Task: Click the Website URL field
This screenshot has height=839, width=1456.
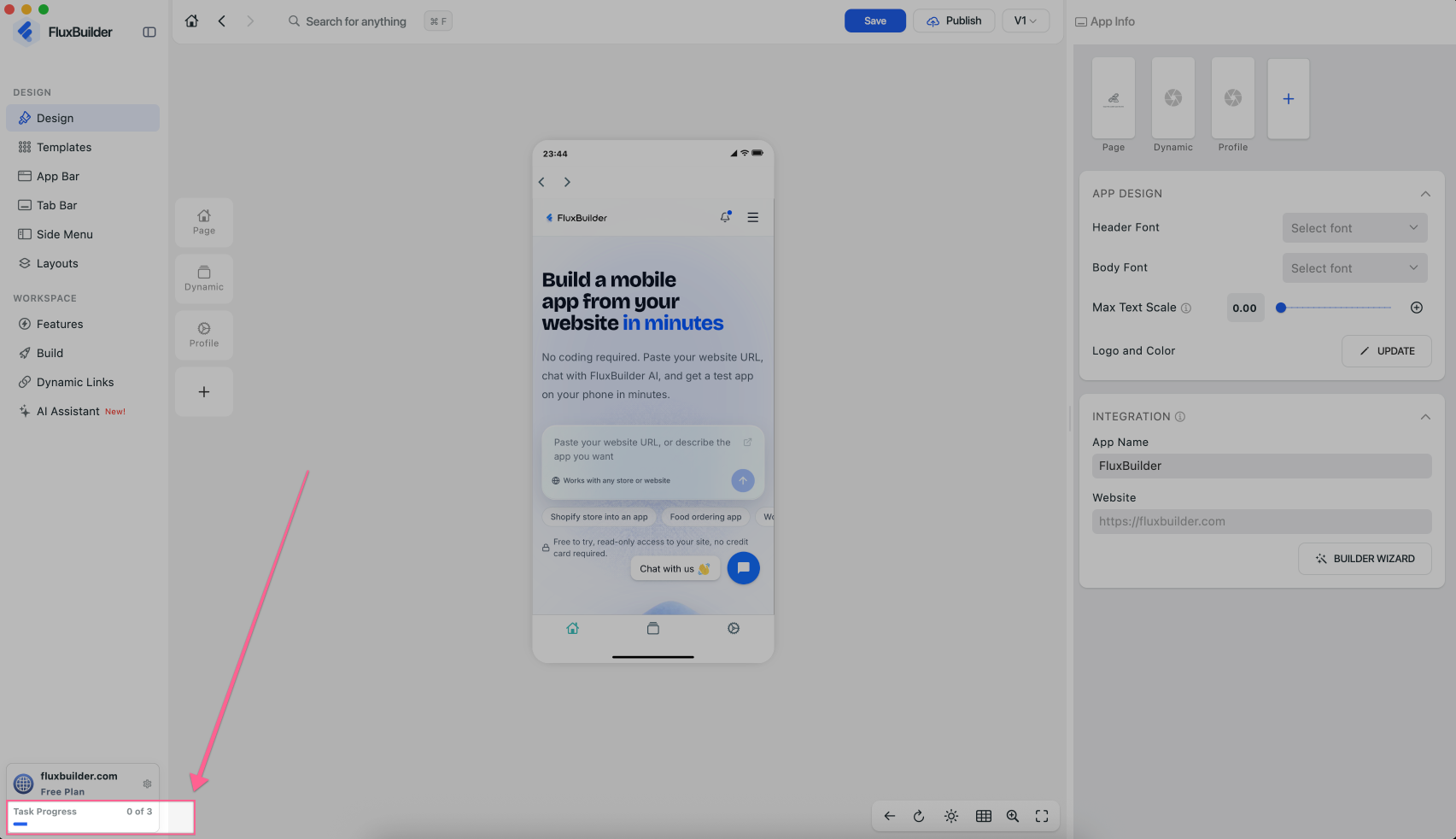Action: click(1262, 521)
